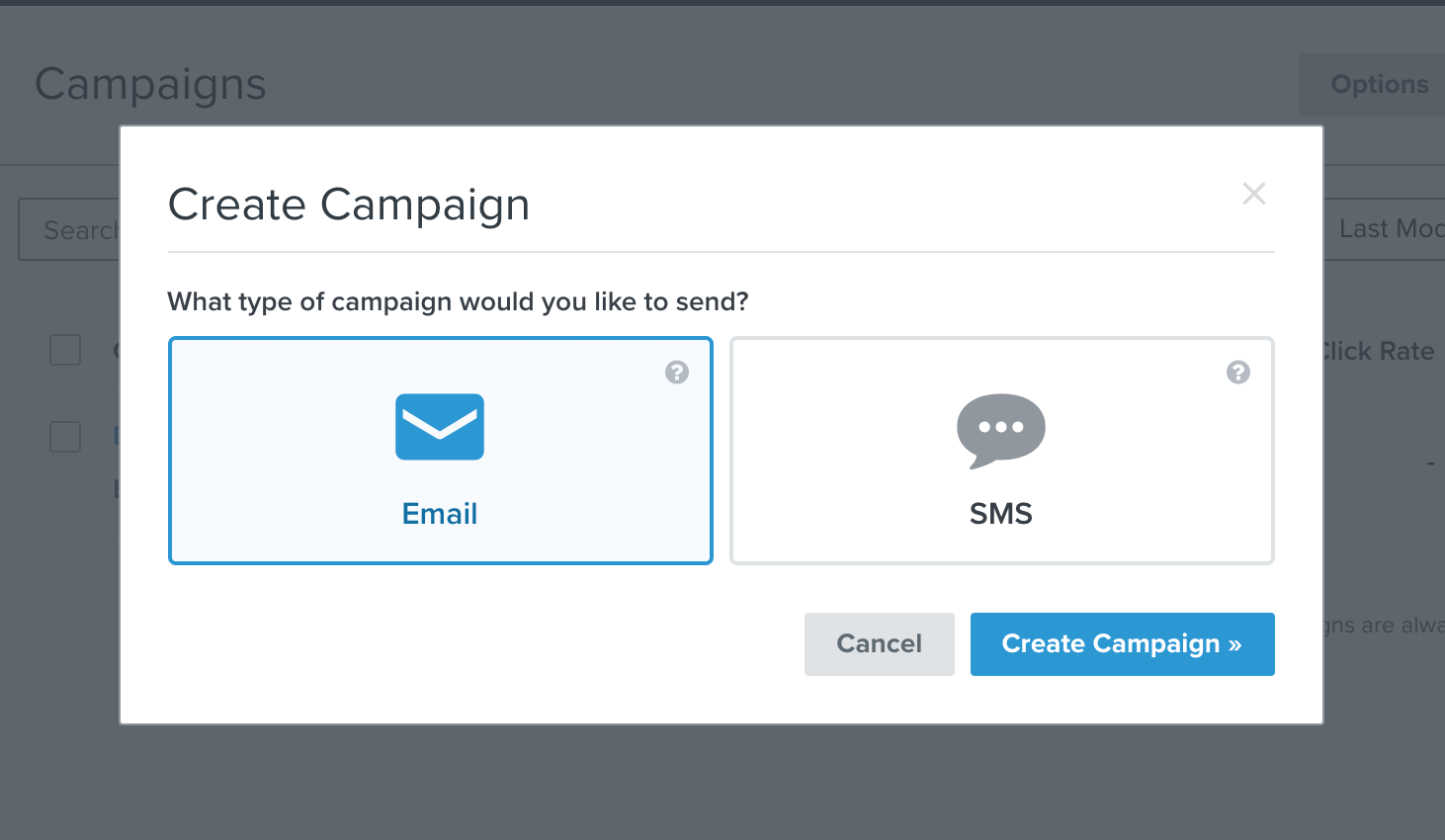The height and width of the screenshot is (840, 1445).
Task: Open the Options menu behind dialog
Action: click(x=1378, y=85)
